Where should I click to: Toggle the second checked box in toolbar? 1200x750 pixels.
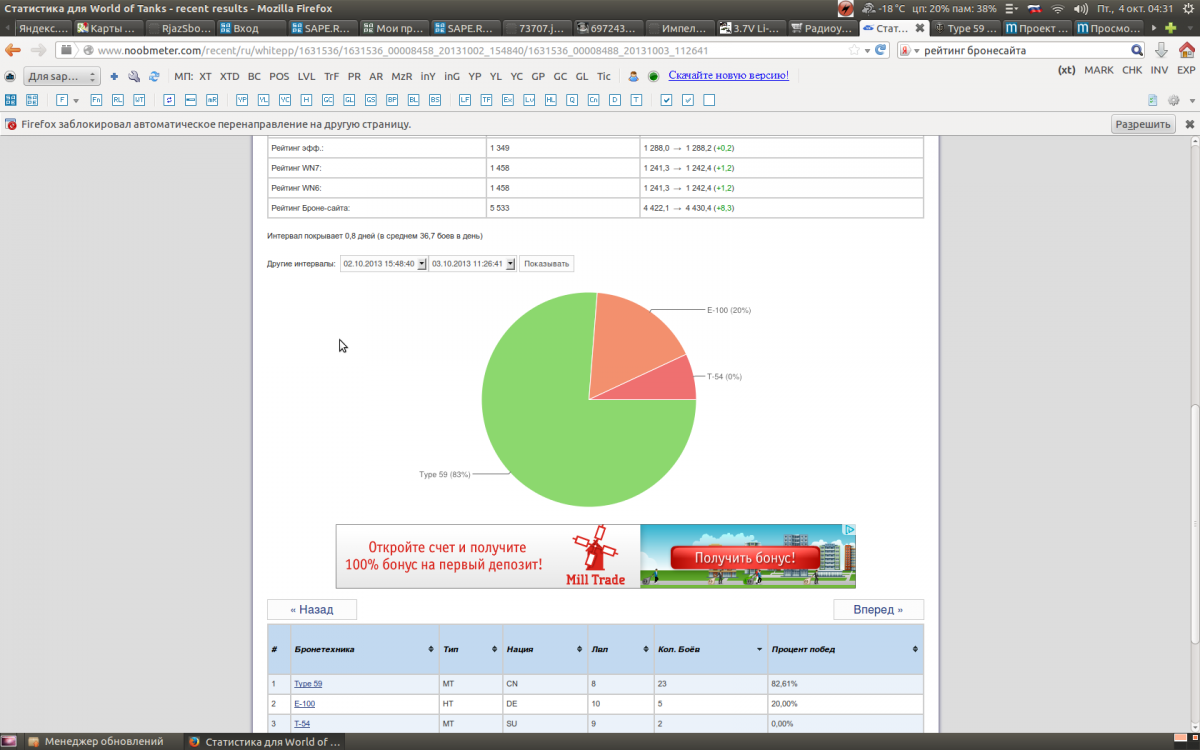[x=688, y=100]
